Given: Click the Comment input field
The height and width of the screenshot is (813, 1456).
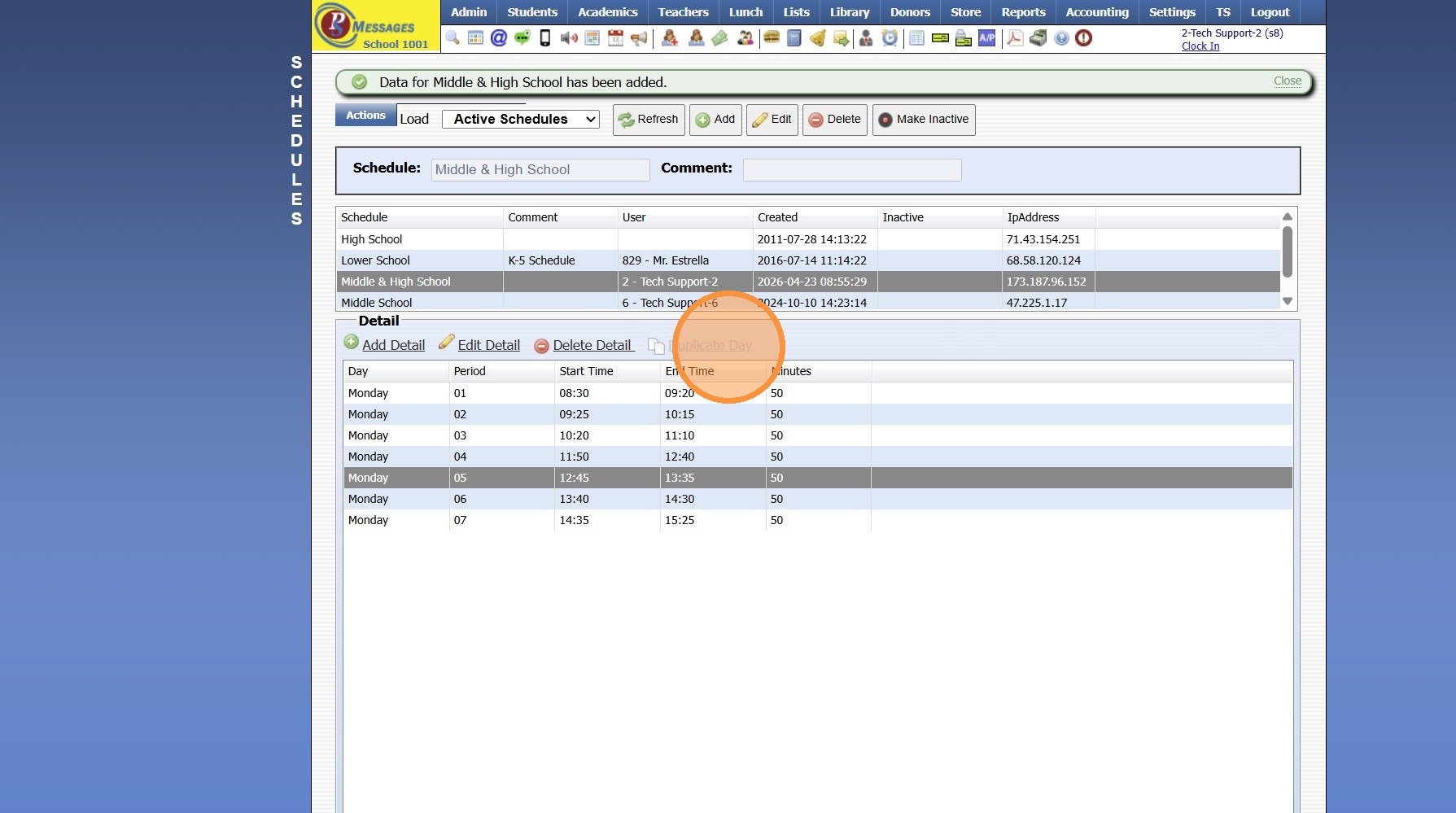Looking at the screenshot, I should 851,170.
